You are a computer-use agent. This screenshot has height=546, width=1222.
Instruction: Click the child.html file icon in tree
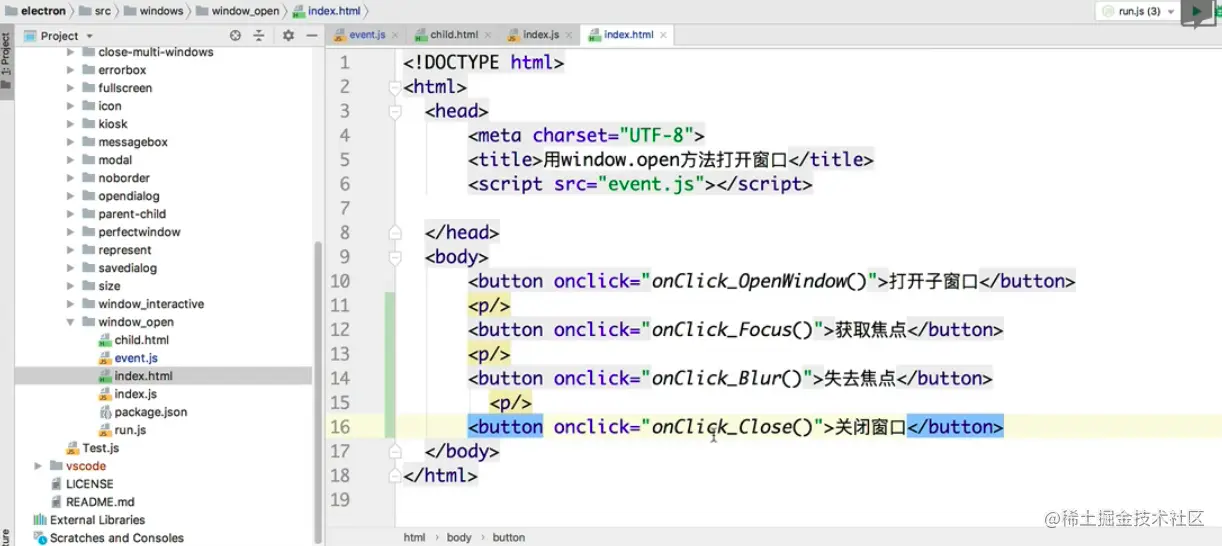tap(105, 340)
